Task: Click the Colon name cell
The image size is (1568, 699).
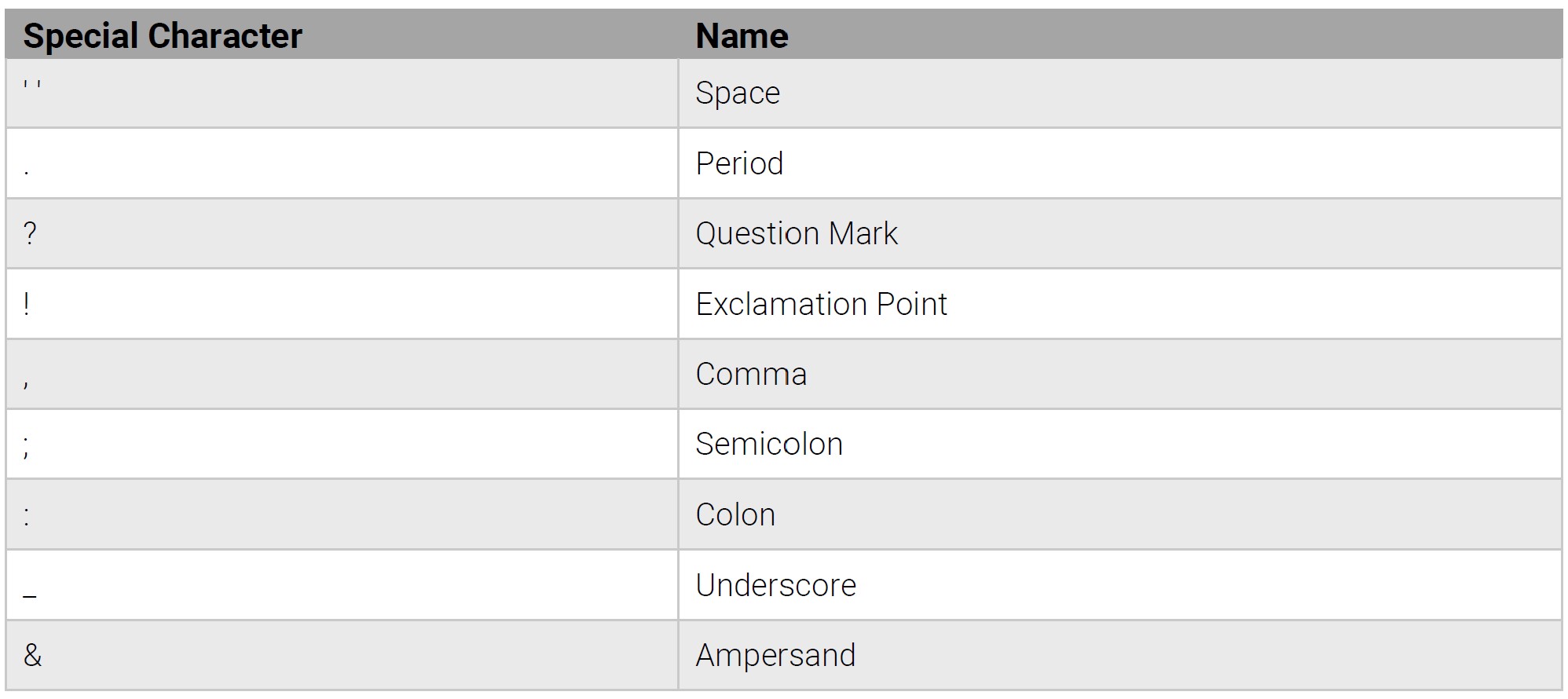Action: [735, 514]
